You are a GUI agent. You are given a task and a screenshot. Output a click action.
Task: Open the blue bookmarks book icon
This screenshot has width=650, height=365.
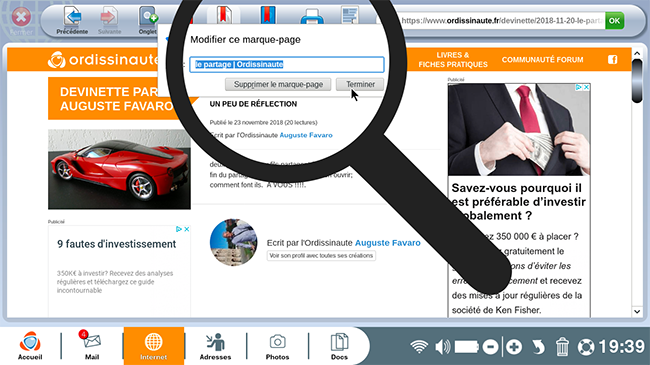point(268,15)
